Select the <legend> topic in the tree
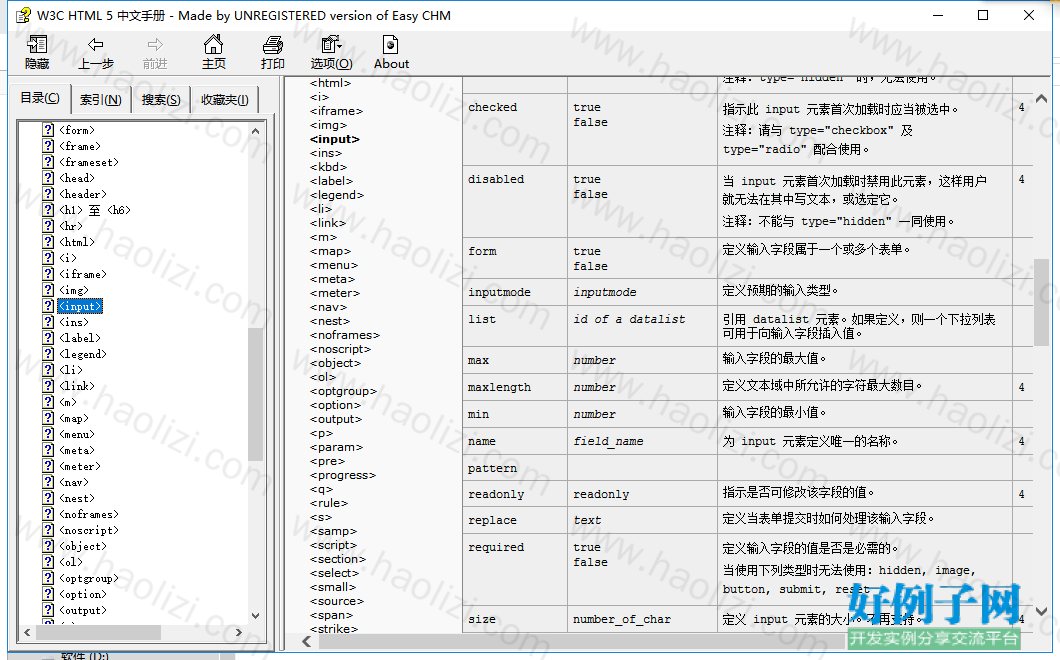 pyautogui.click(x=82, y=354)
